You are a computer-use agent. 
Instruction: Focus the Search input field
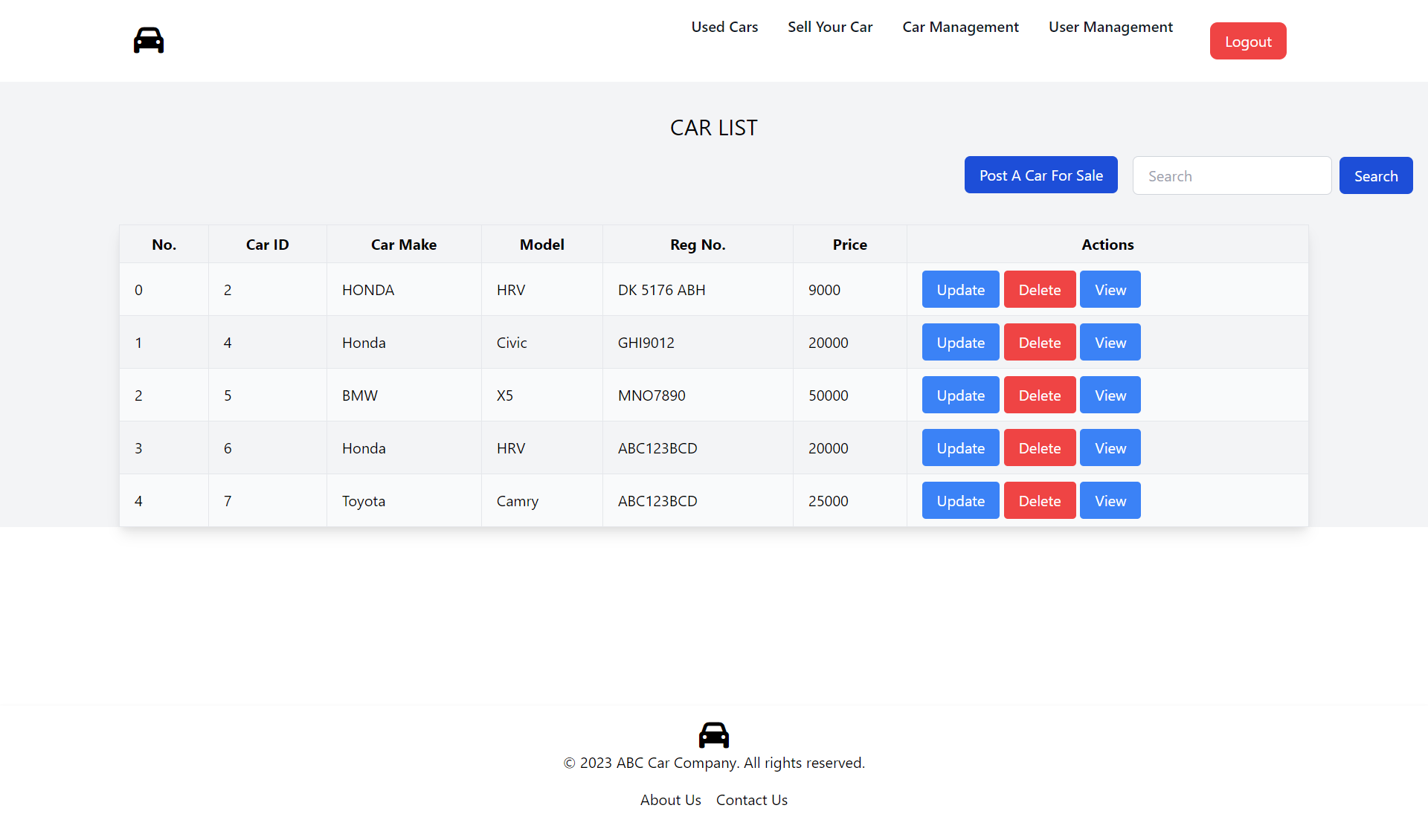(1232, 176)
